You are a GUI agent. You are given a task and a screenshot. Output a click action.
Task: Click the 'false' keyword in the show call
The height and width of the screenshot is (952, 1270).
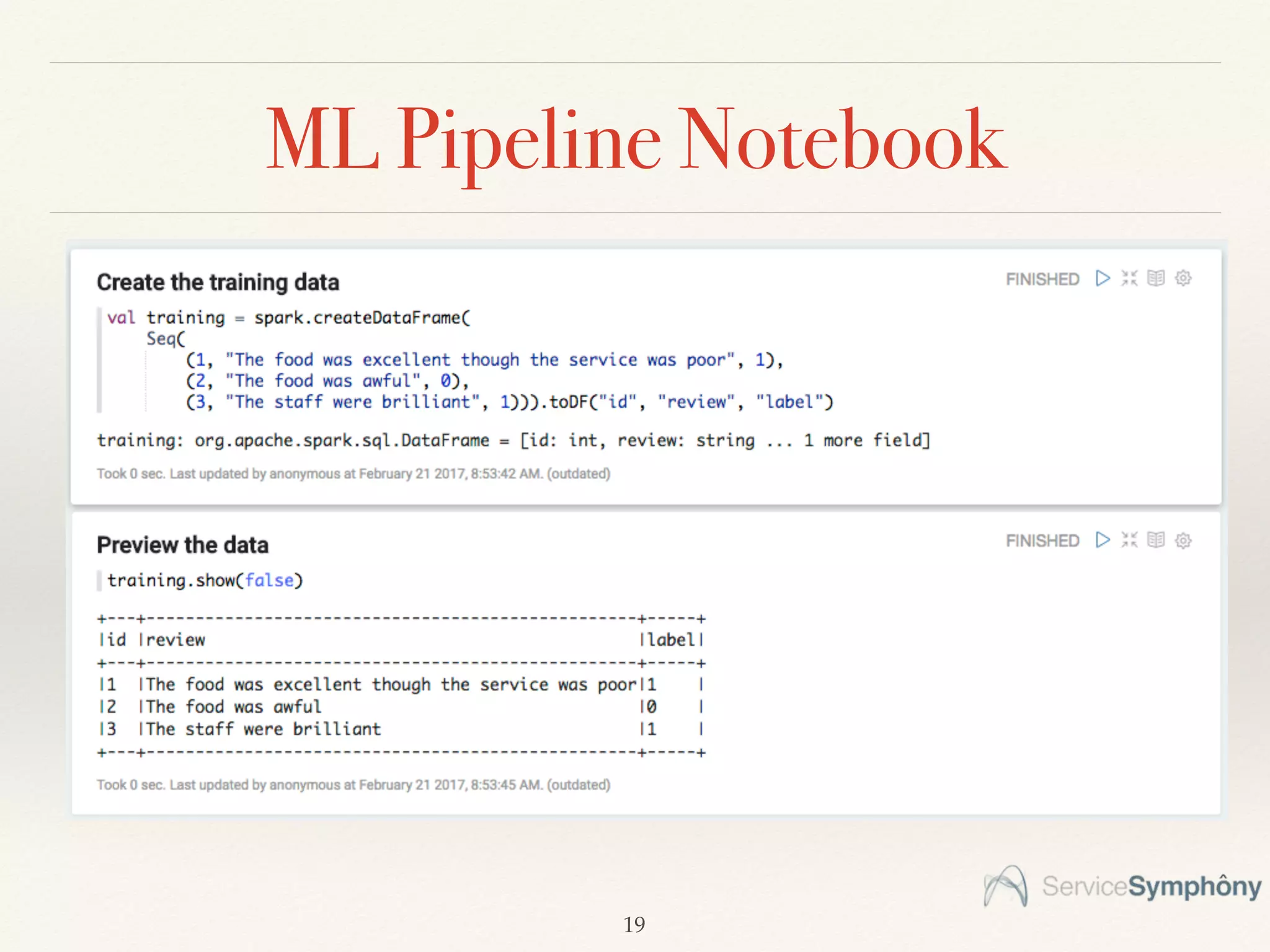coord(269,581)
